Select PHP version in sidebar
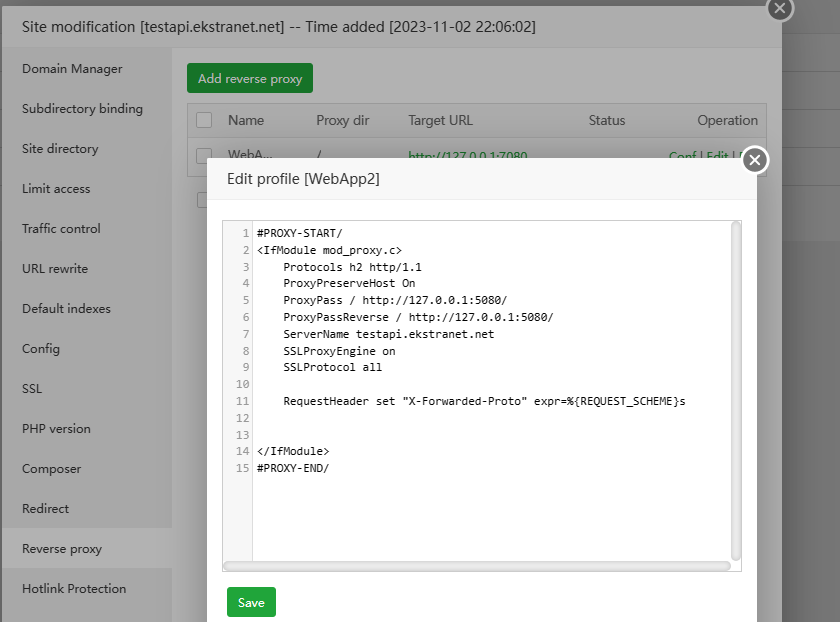Viewport: 840px width, 622px height. point(56,429)
